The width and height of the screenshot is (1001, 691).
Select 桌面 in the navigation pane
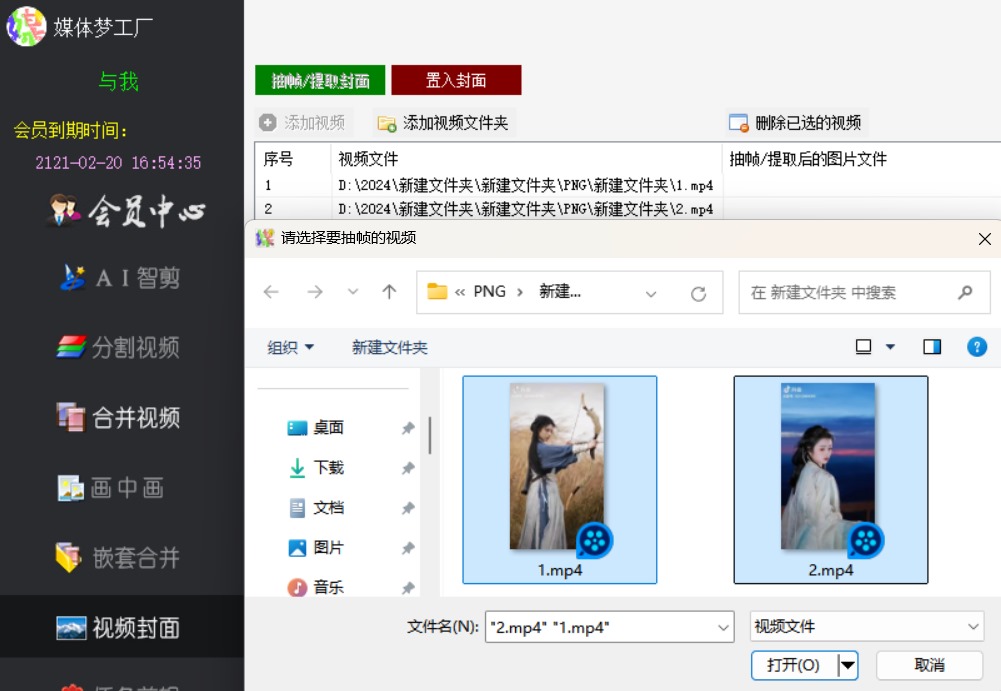click(x=316, y=427)
